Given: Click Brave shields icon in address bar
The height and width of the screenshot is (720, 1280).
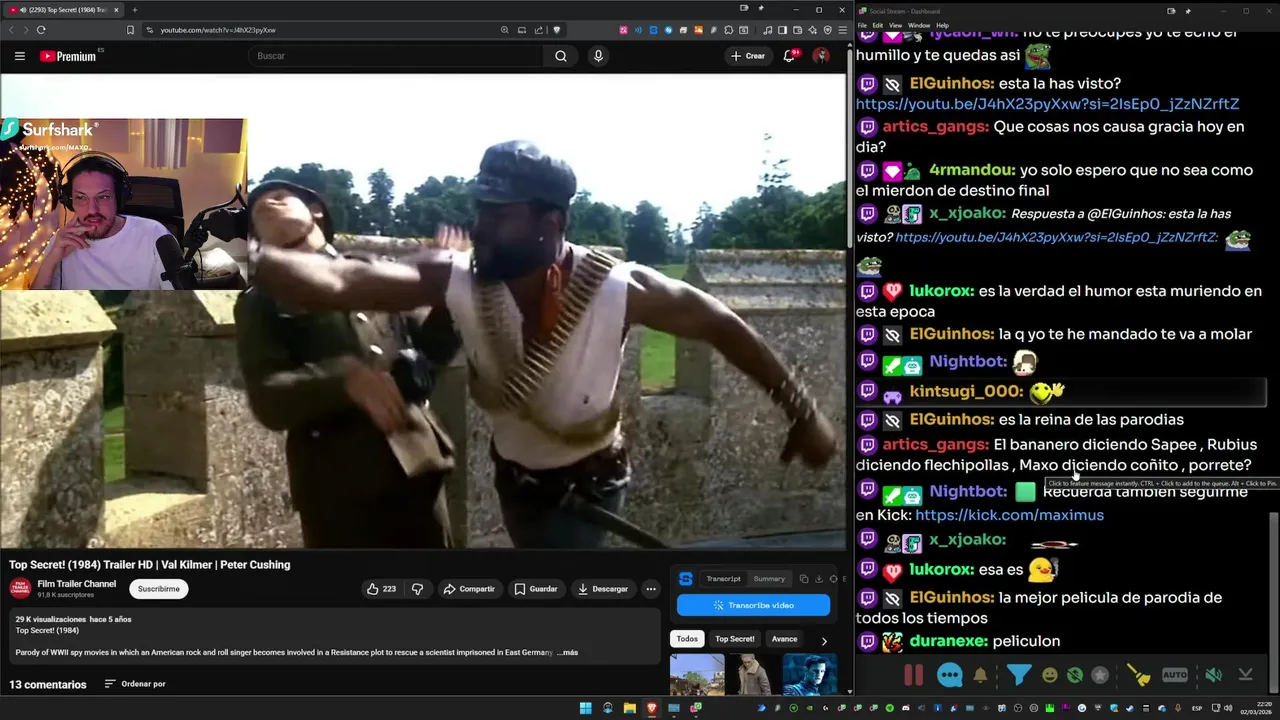Looking at the screenshot, I should (x=557, y=30).
